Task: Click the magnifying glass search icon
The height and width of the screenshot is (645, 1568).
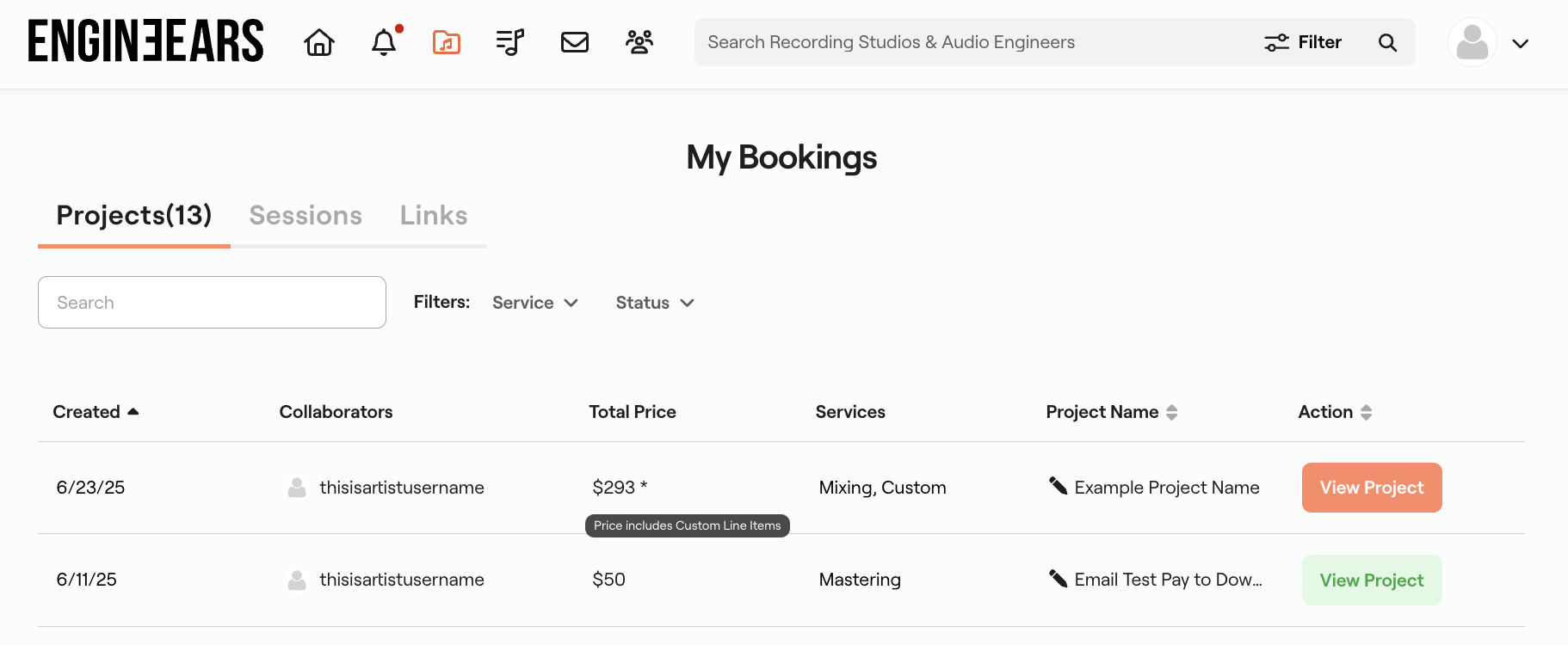Action: click(1387, 42)
